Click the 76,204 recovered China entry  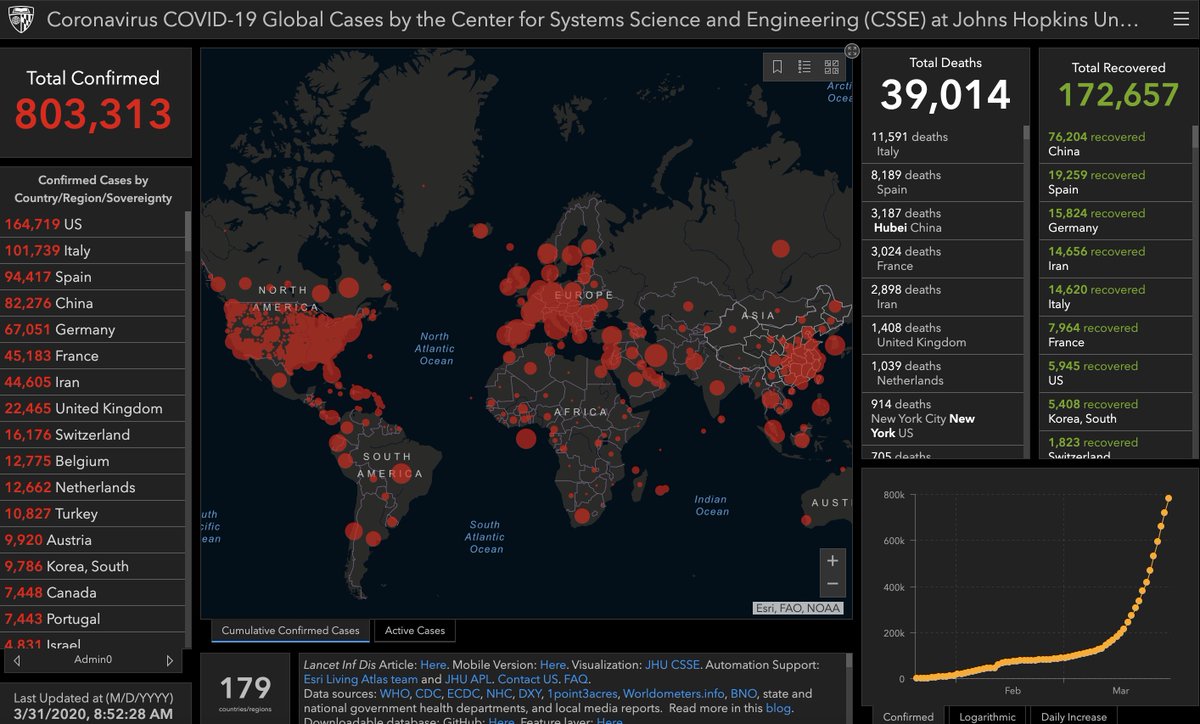1114,144
